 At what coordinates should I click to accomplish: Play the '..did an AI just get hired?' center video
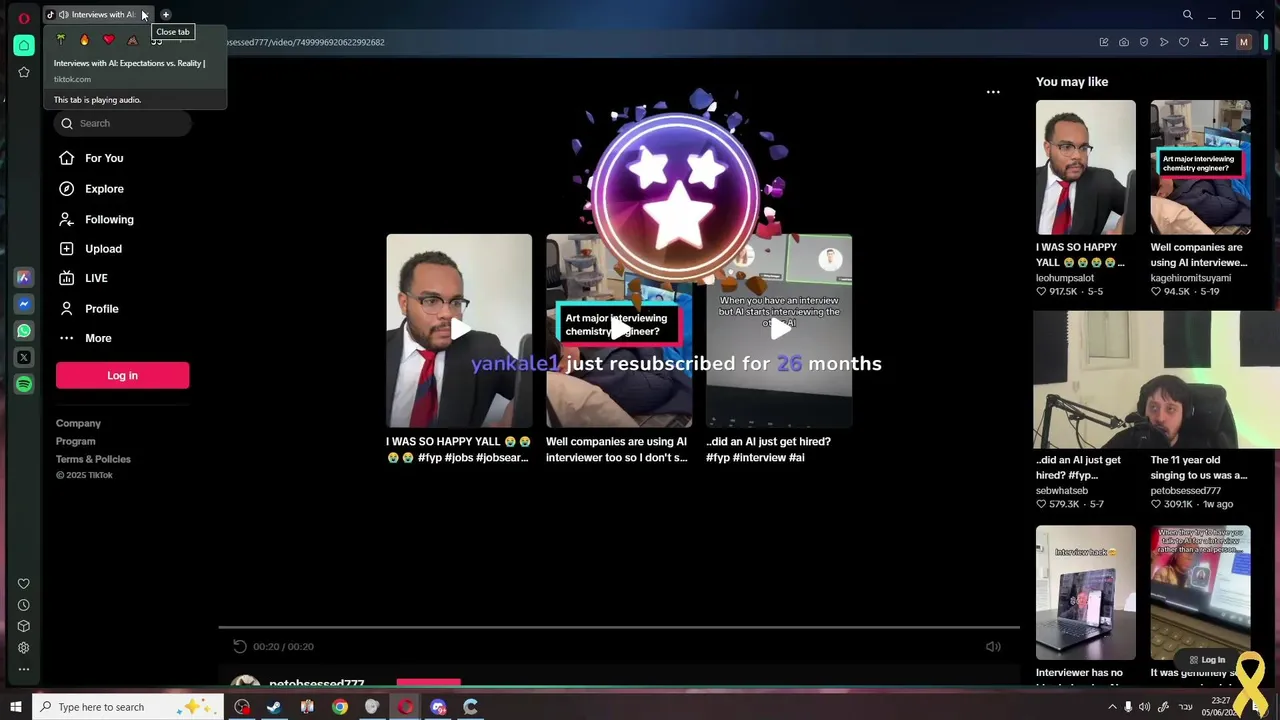pos(779,330)
